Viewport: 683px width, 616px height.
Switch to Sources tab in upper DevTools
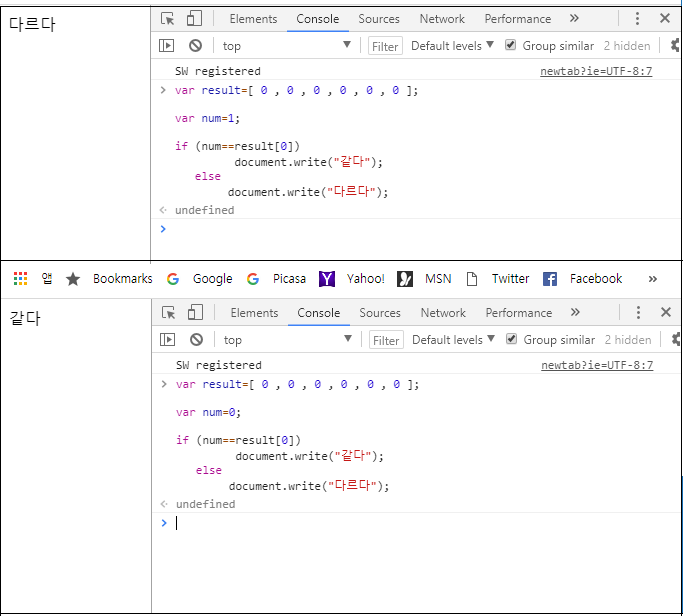(x=379, y=19)
